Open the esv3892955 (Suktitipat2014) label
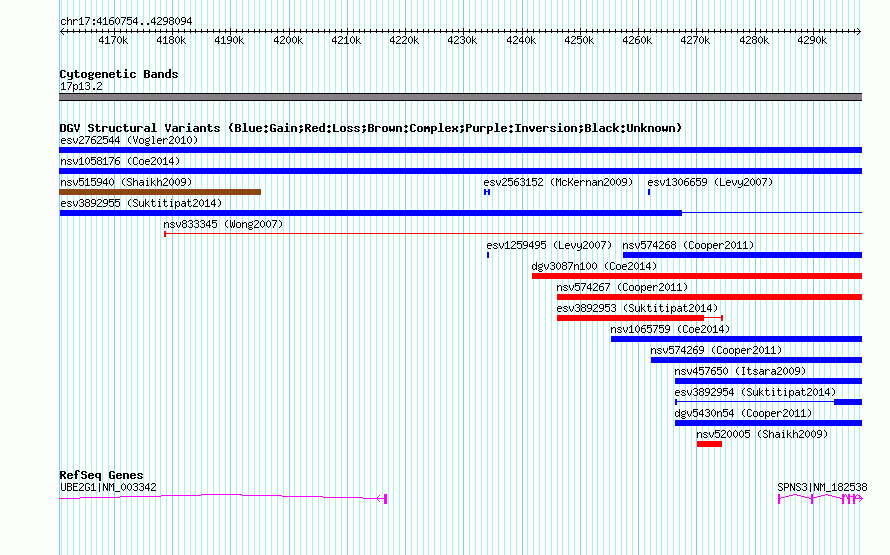The image size is (890, 555). coord(141,203)
